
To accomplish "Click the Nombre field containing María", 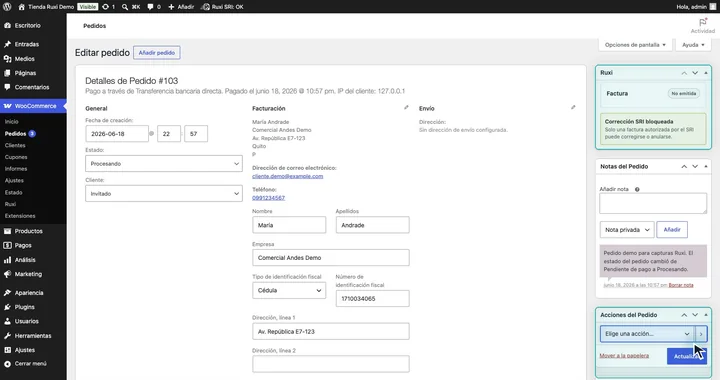I will (x=289, y=225).
